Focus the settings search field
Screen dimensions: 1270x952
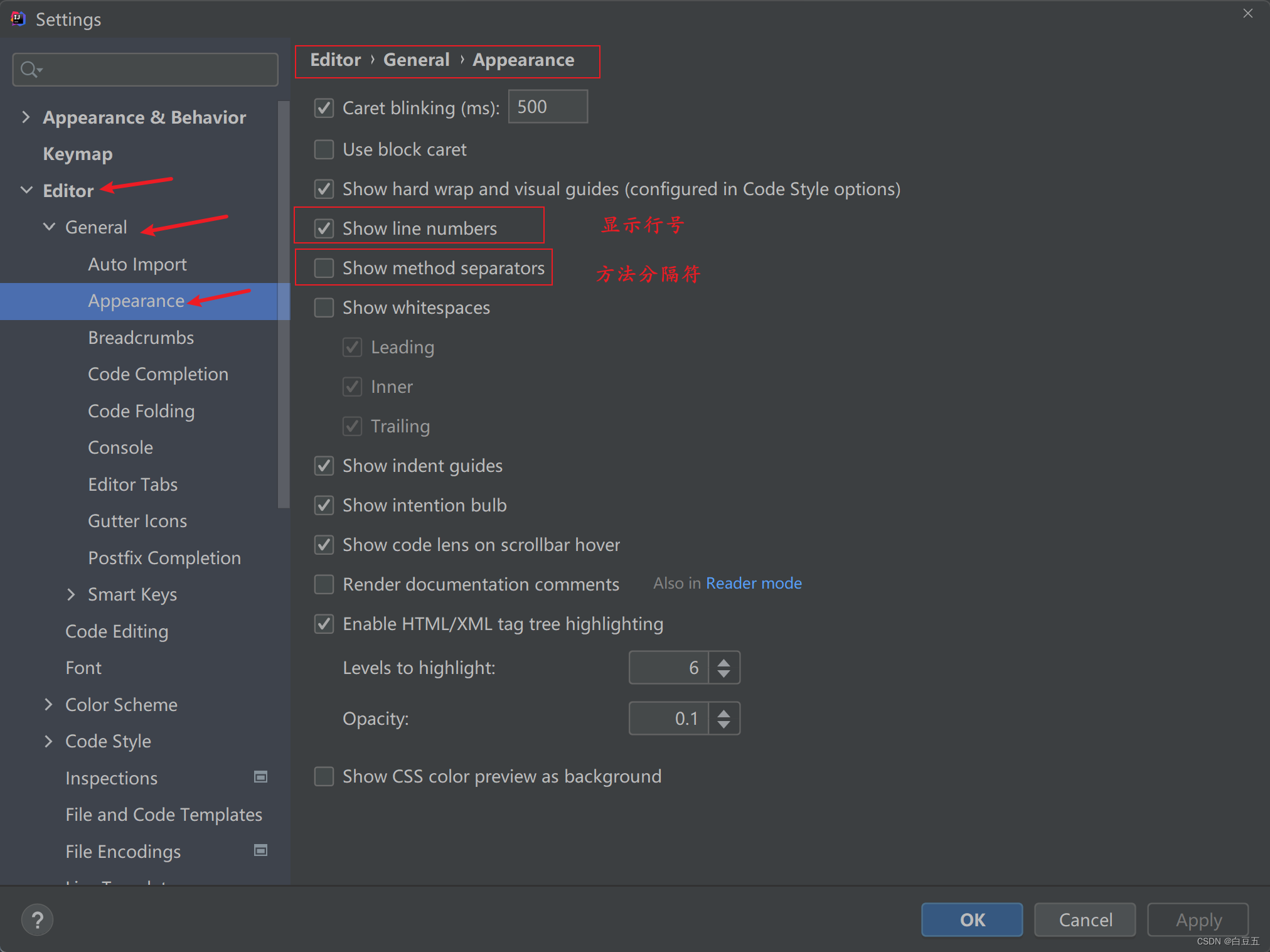pos(145,69)
